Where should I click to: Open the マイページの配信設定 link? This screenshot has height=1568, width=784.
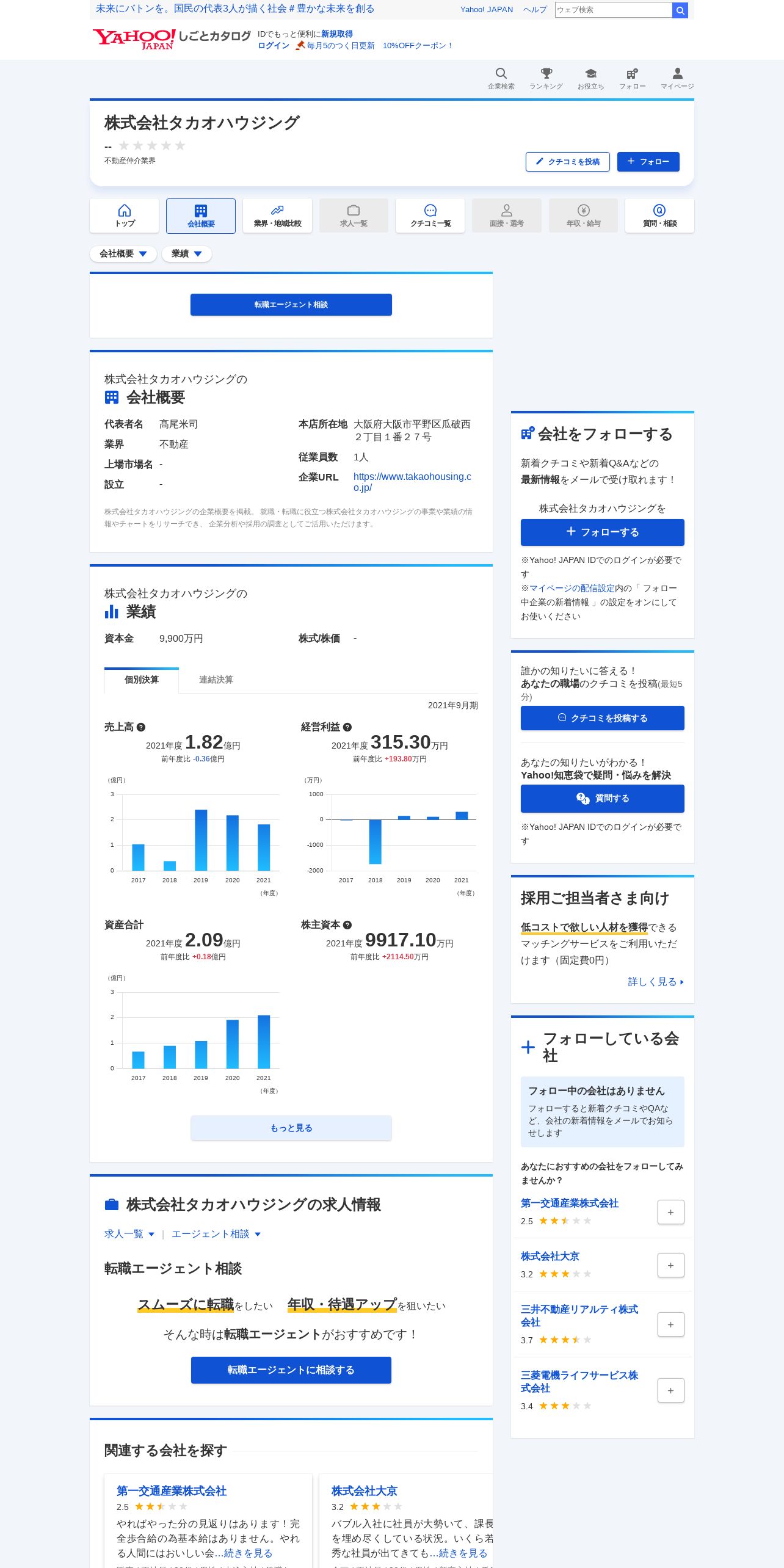(572, 588)
